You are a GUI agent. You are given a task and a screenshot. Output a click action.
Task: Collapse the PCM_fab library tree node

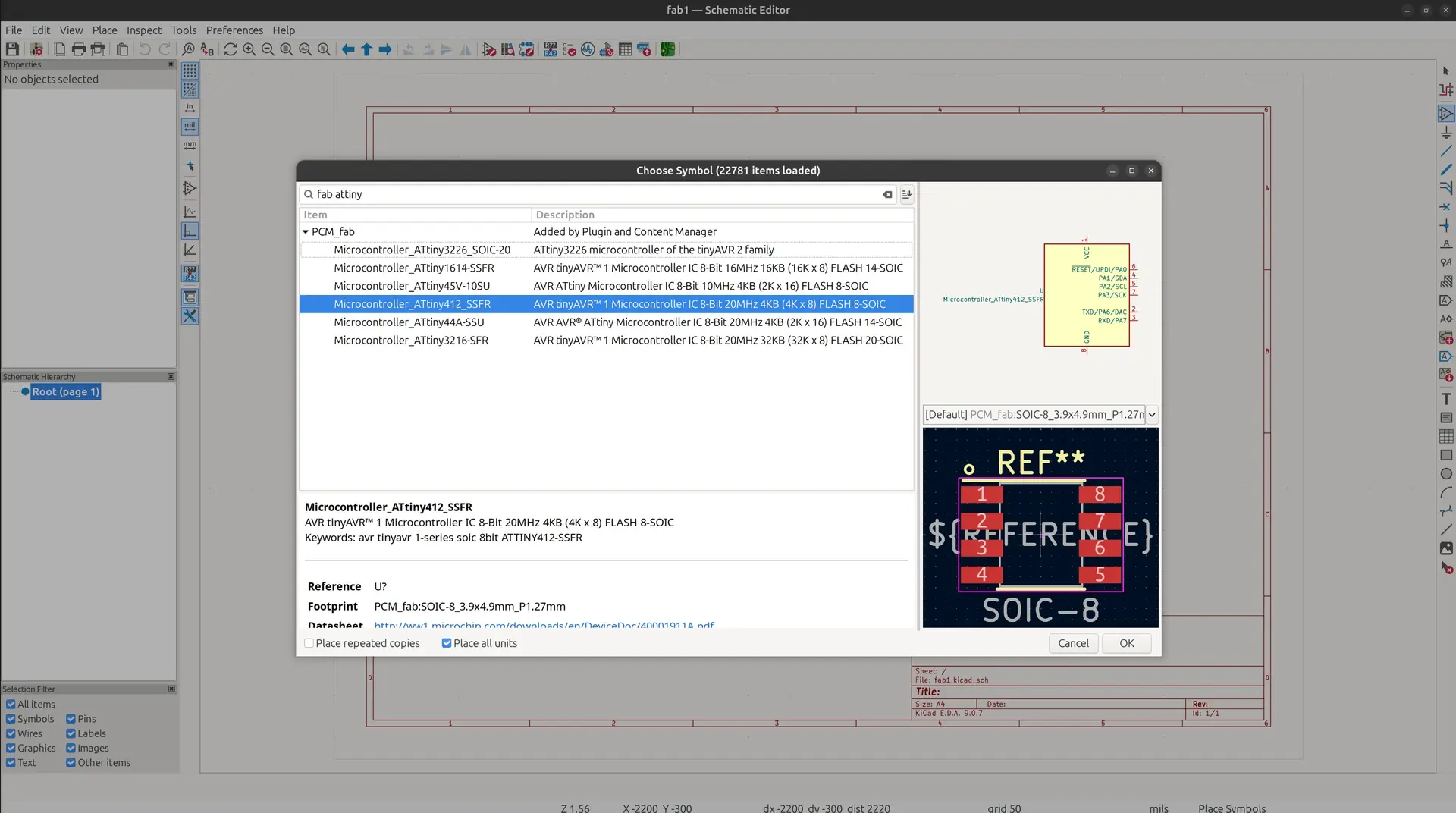pos(306,232)
